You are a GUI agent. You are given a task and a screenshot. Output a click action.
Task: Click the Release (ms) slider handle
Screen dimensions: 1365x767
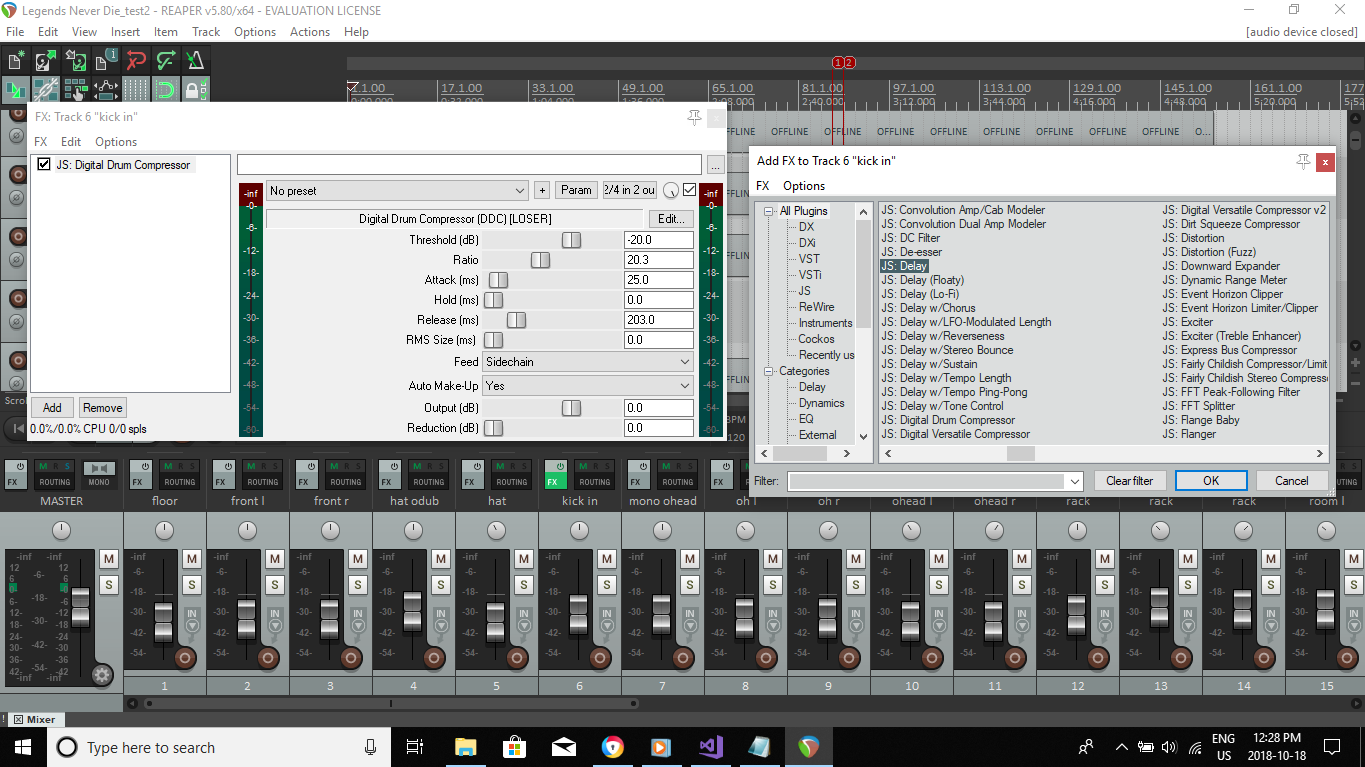pyautogui.click(x=516, y=320)
